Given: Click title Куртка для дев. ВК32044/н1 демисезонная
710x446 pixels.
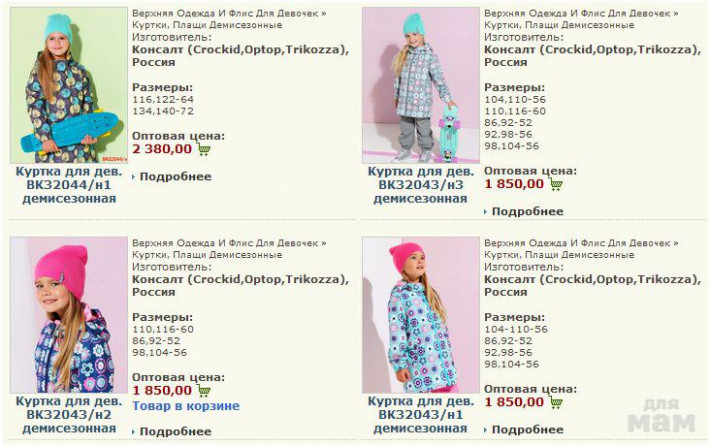Looking at the screenshot, I should pos(69,185).
